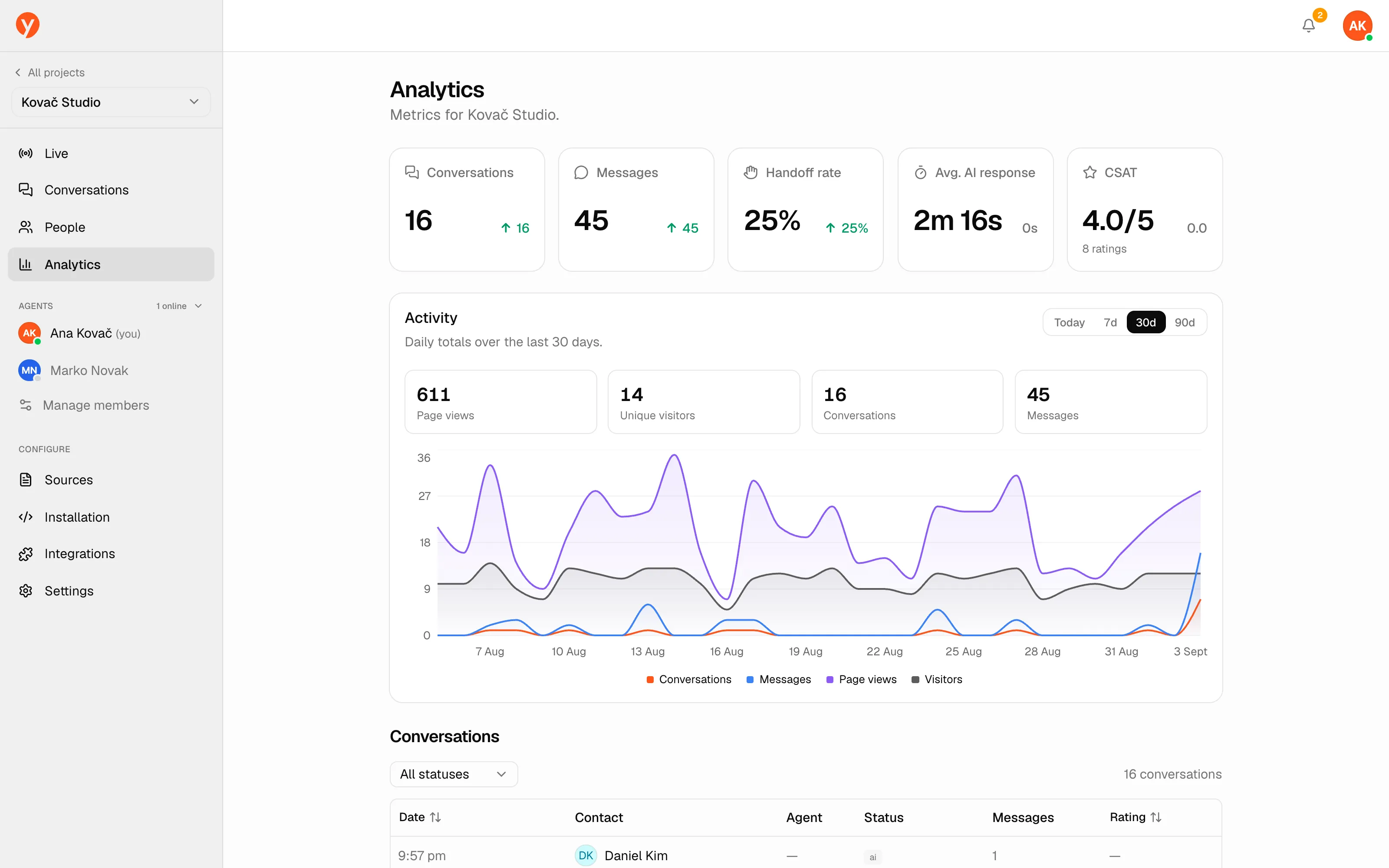Click the Contact column header
1389x868 pixels.
coord(599,817)
